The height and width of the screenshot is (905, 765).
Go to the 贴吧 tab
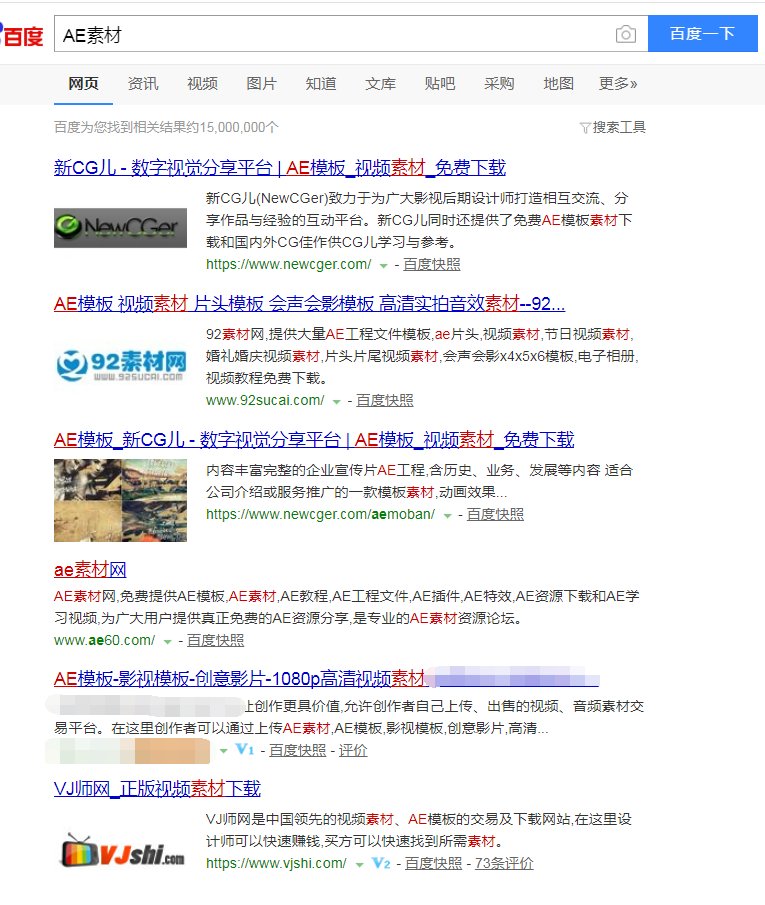pos(440,84)
